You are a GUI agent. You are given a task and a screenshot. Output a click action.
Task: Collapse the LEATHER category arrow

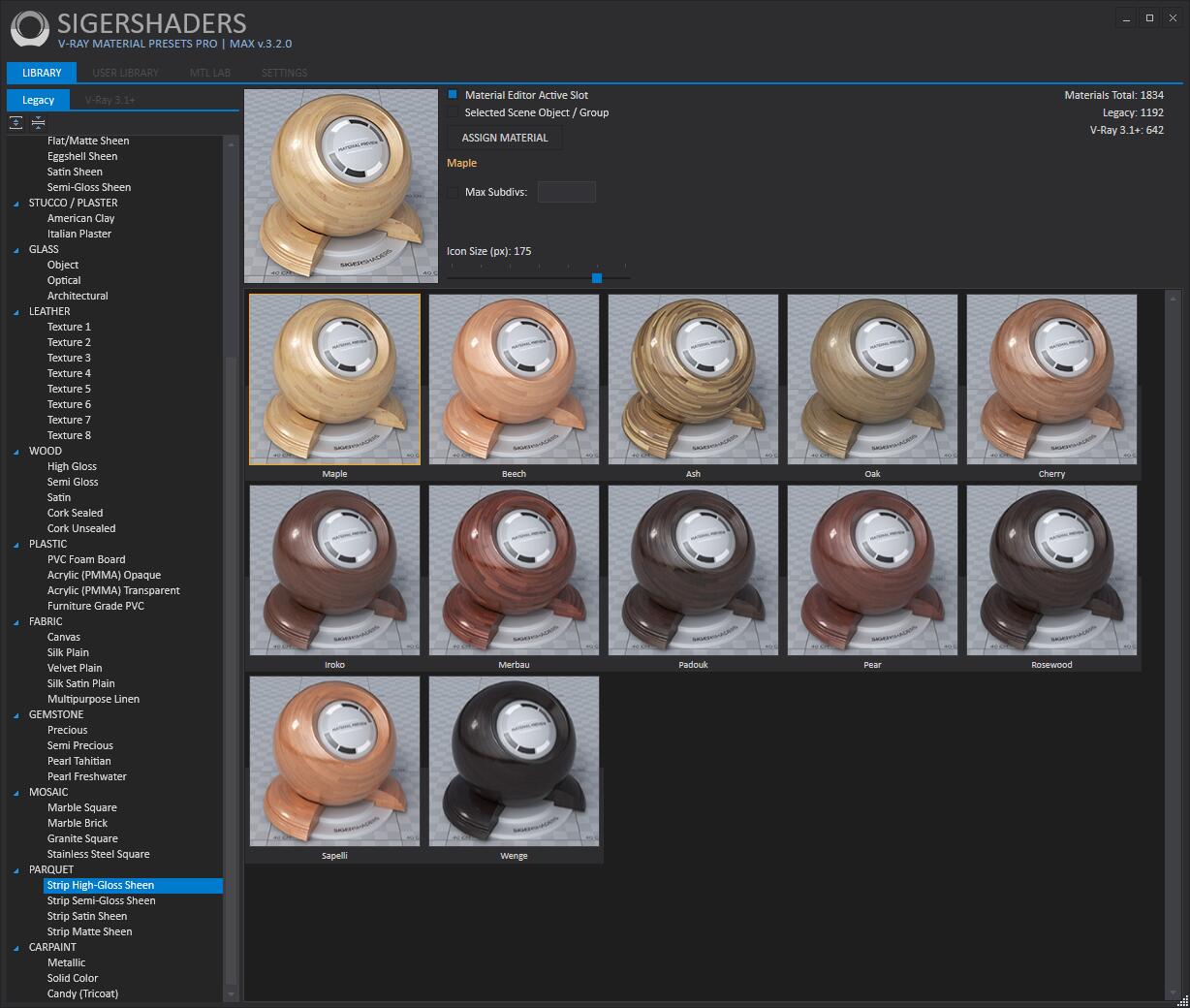(x=16, y=312)
